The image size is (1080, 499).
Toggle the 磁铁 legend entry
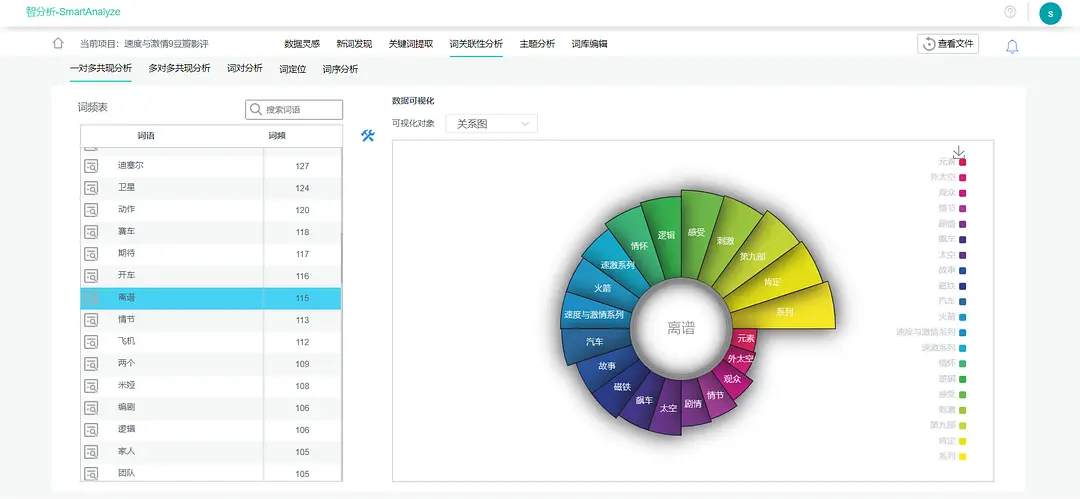[x=952, y=285]
